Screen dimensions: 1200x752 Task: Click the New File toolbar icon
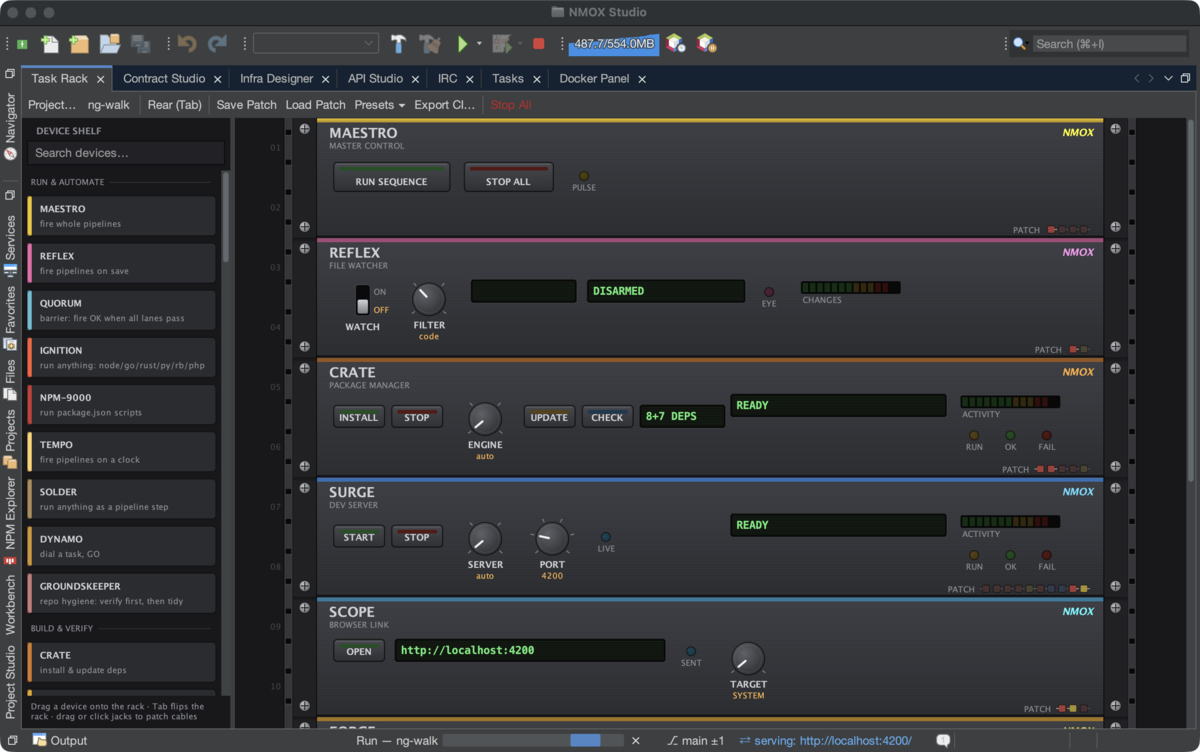[49, 44]
